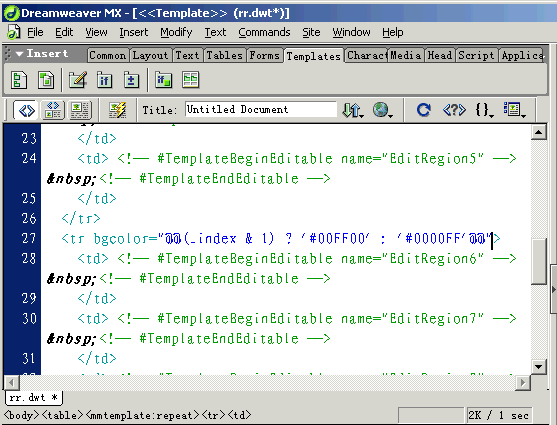Toggle Live Data View lightning icon
The image size is (557, 425).
[117, 110]
